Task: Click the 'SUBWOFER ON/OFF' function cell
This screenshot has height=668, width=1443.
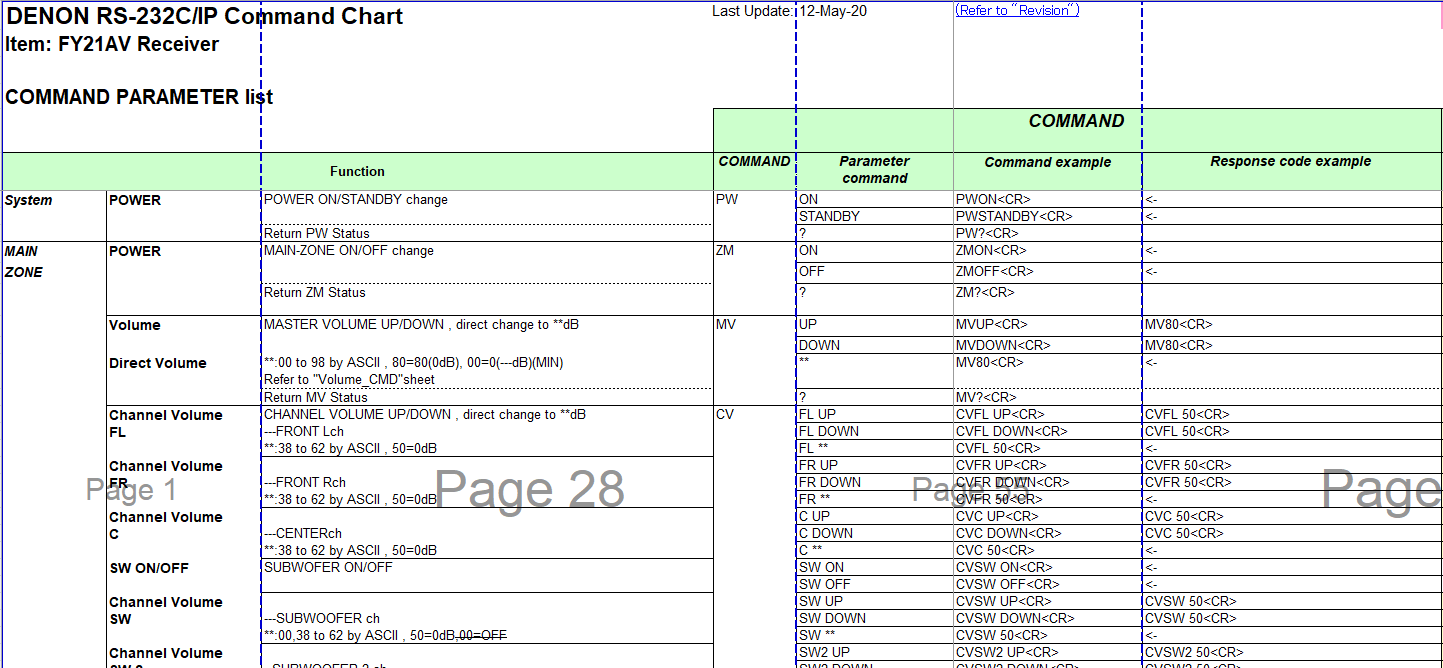Action: click(x=486, y=575)
